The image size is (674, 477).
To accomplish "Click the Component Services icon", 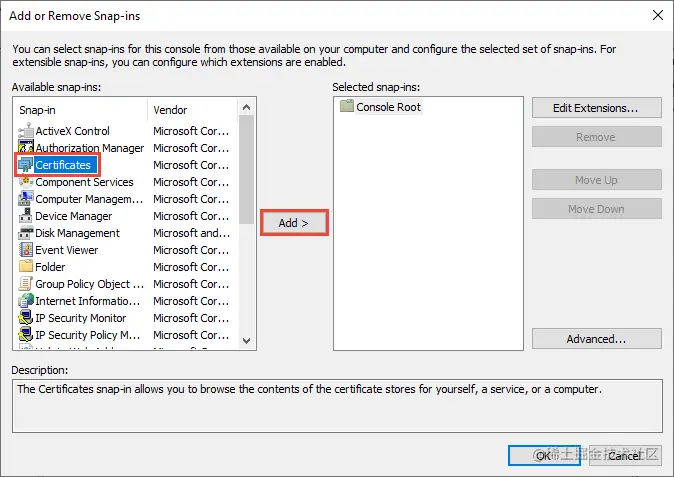I will tap(26, 182).
